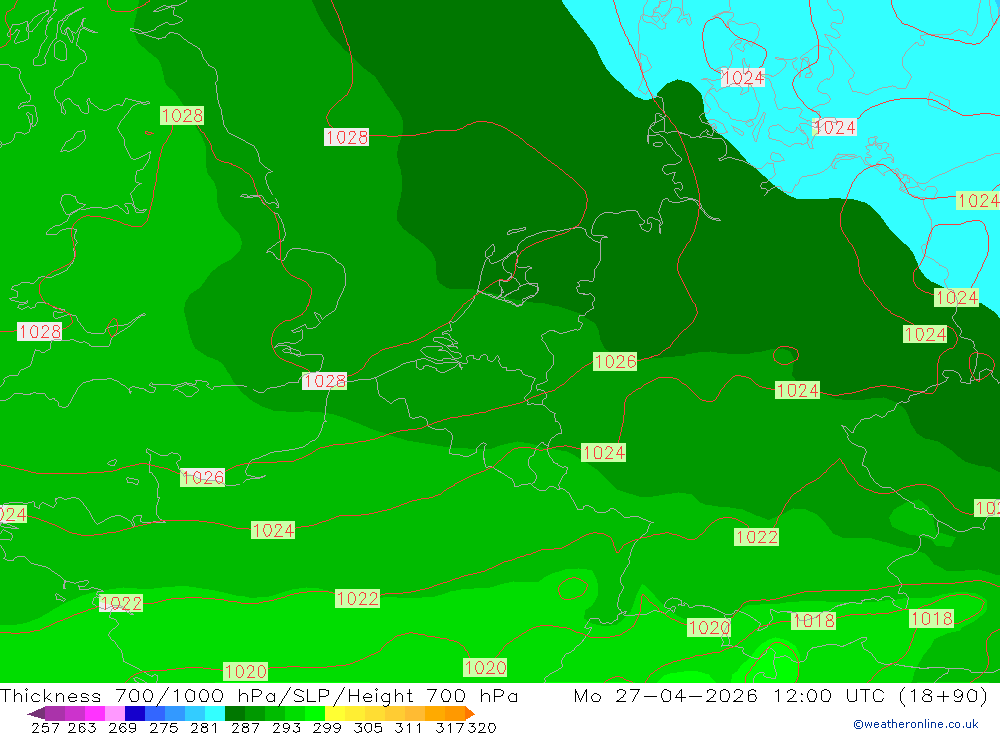The height and width of the screenshot is (733, 1000).
Task: Click the legend value '293'
Action: [x=286, y=727]
